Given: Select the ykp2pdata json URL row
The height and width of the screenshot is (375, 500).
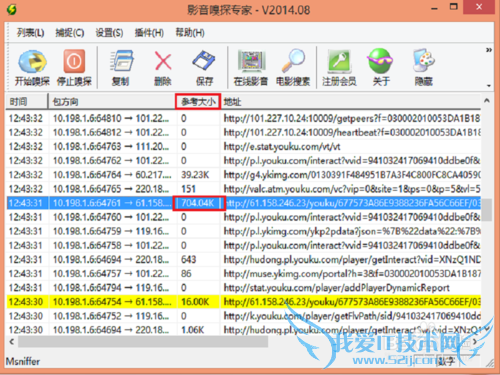Looking at the screenshot, I should (x=243, y=231).
